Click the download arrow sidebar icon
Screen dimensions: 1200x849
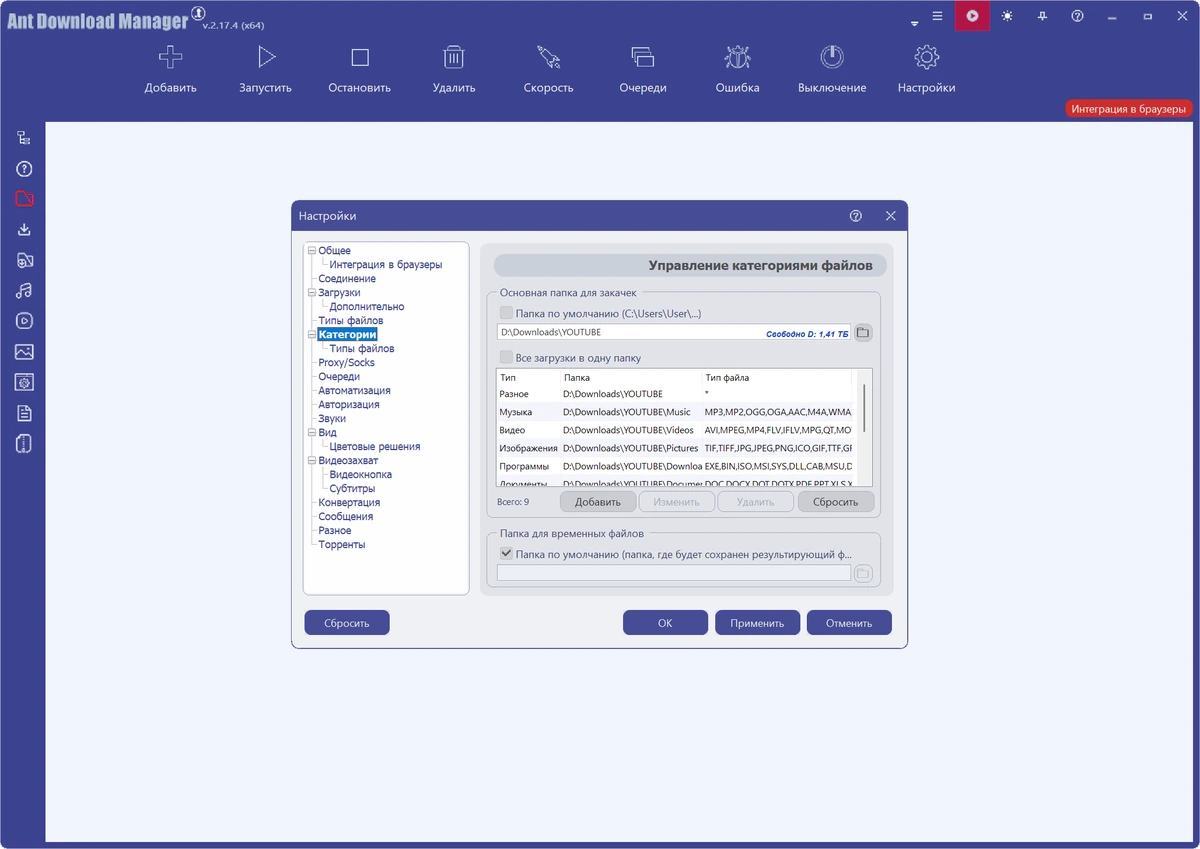(24, 230)
